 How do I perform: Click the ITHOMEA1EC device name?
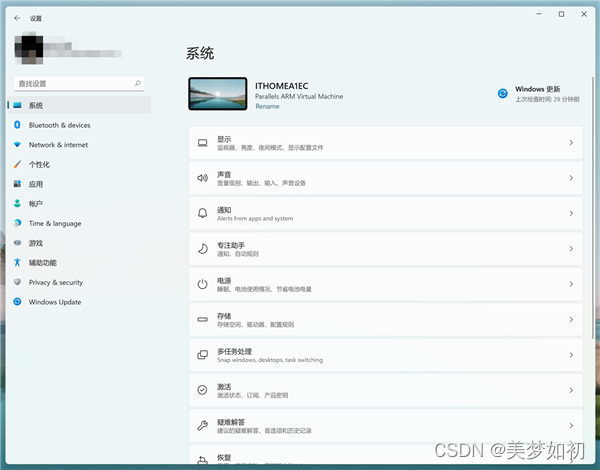click(x=282, y=86)
